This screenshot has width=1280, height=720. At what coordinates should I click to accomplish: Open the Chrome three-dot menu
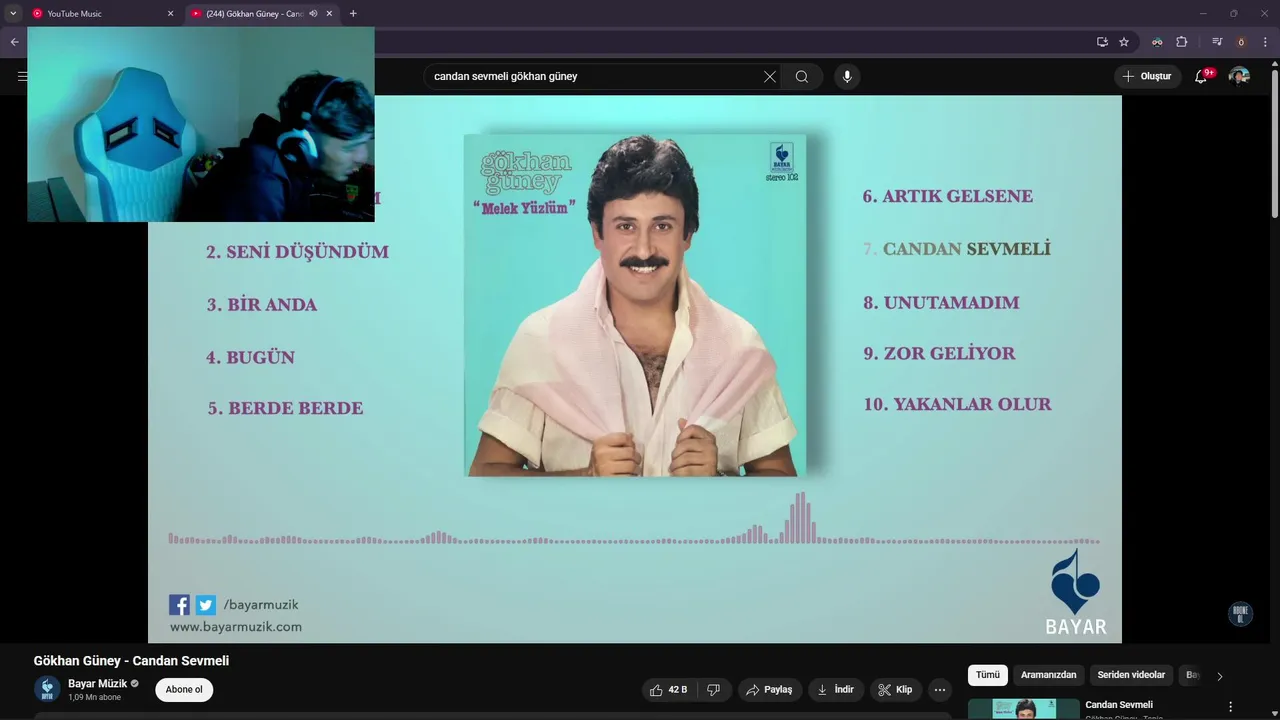click(1265, 42)
